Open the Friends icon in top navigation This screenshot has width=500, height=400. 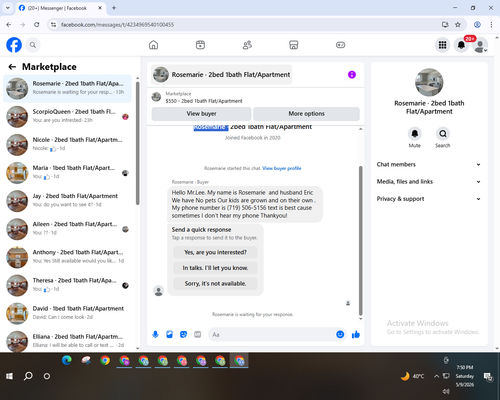point(247,45)
